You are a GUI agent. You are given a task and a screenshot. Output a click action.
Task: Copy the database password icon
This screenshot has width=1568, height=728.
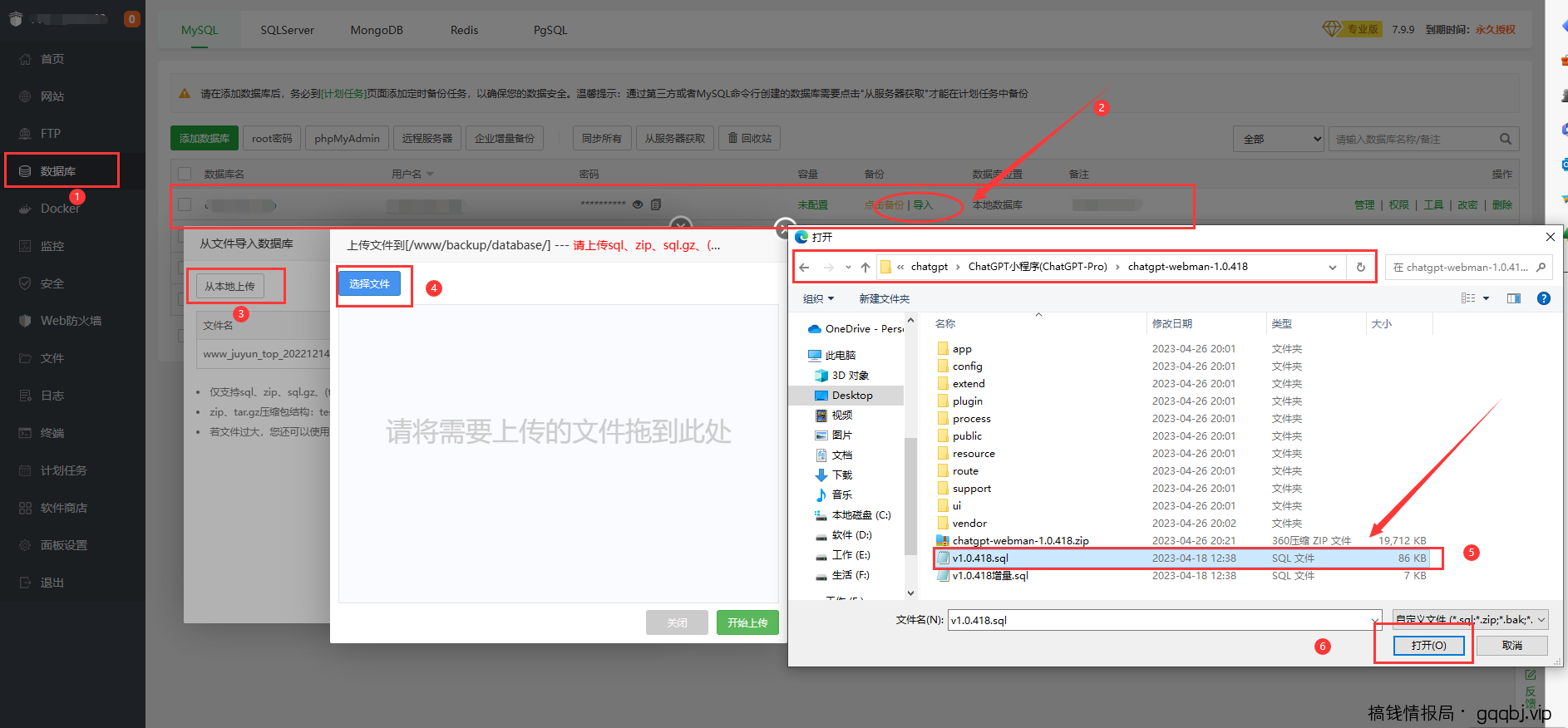point(656,204)
